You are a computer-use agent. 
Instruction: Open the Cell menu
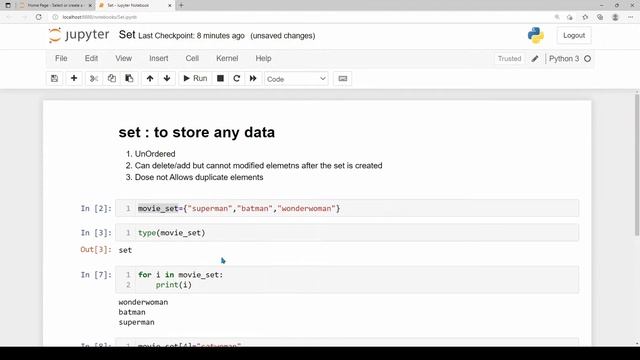(x=192, y=58)
